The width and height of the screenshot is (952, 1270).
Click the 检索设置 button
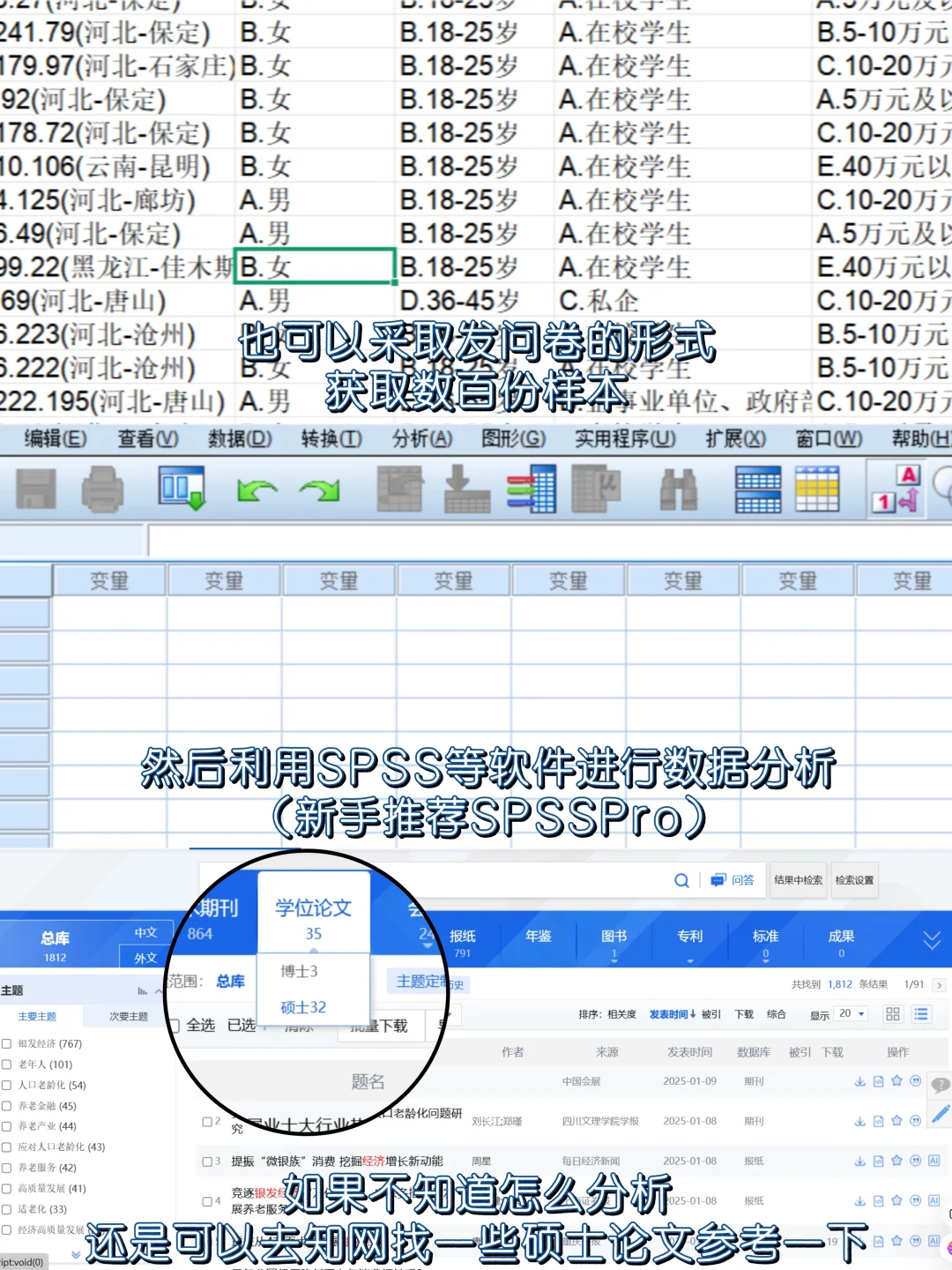(x=854, y=880)
